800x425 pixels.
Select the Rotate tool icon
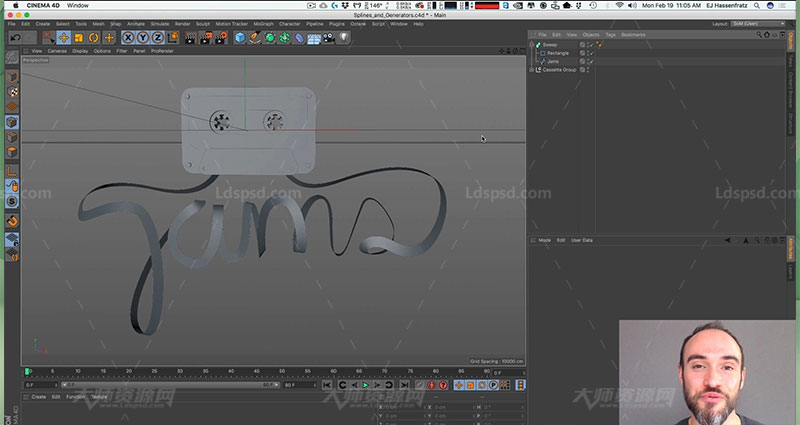93,37
